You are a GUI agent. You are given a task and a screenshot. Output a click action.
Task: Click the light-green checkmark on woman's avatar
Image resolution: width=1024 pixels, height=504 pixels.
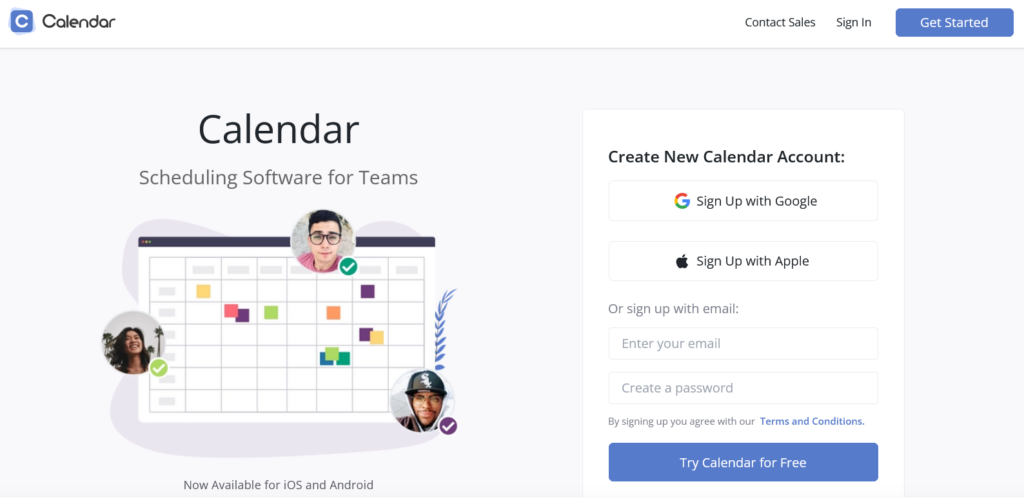click(x=159, y=368)
